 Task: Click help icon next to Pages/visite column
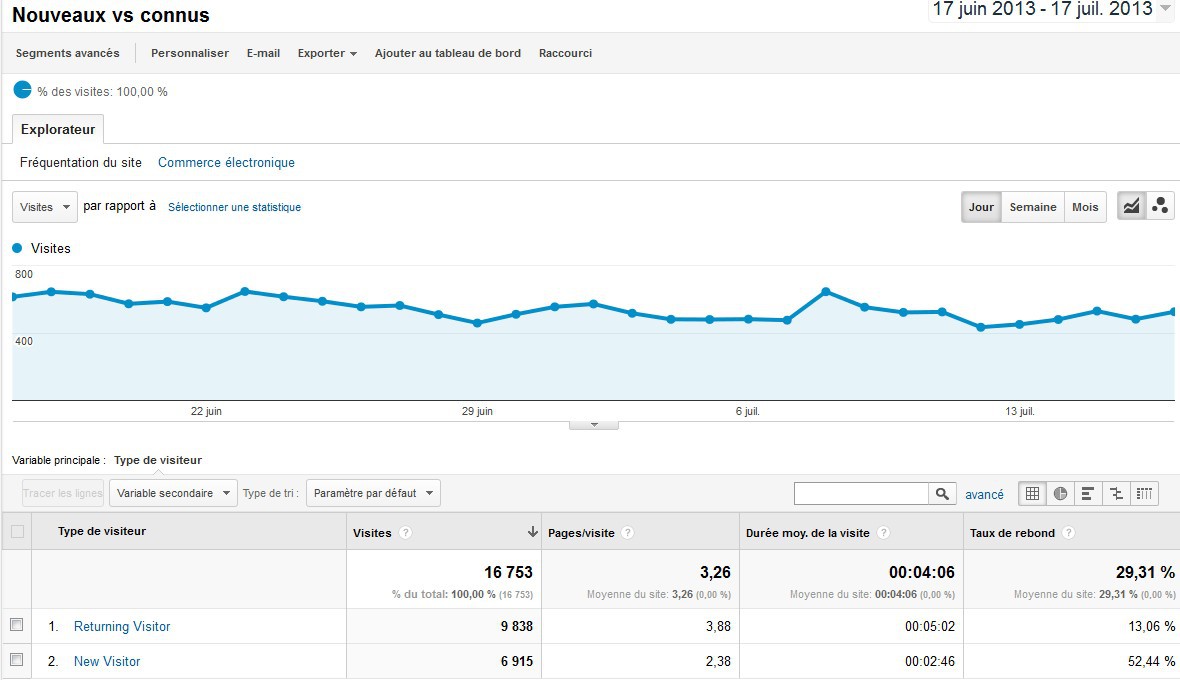(628, 533)
